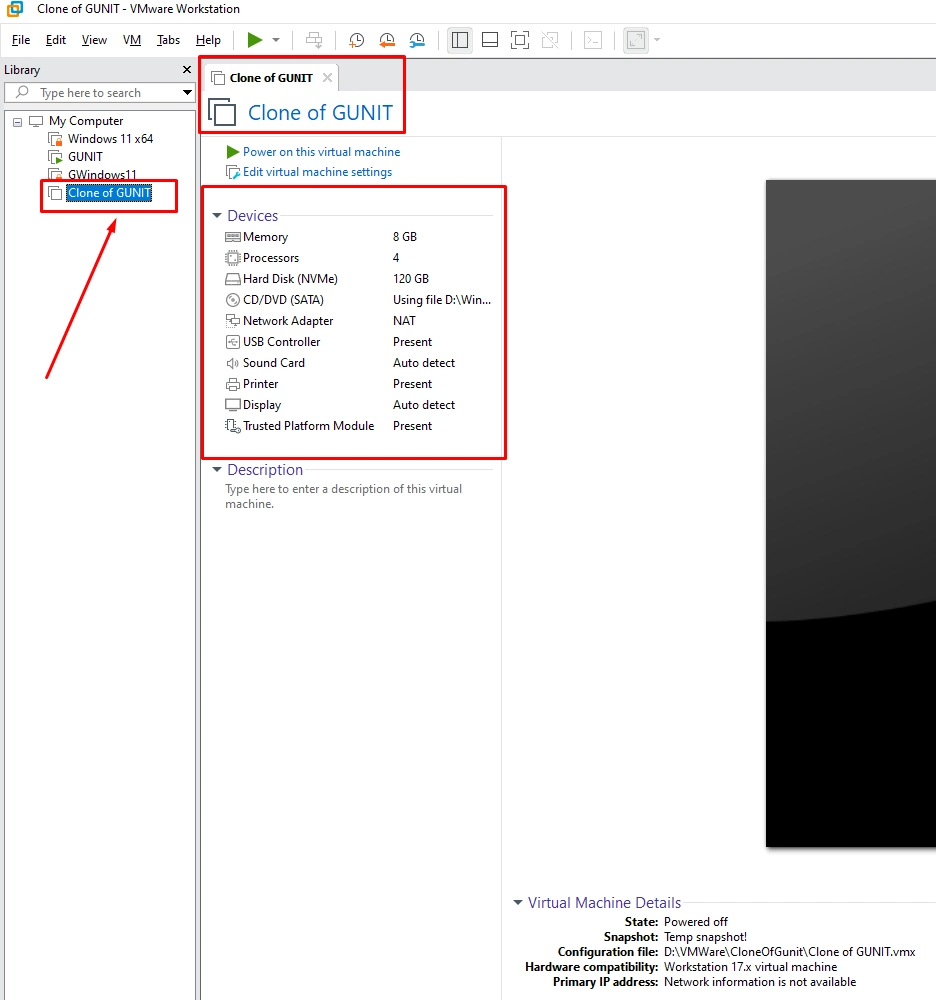Viewport: 936px width, 1000px height.
Task: Select GWindows11 virtual machine in library
Action: [x=102, y=175]
